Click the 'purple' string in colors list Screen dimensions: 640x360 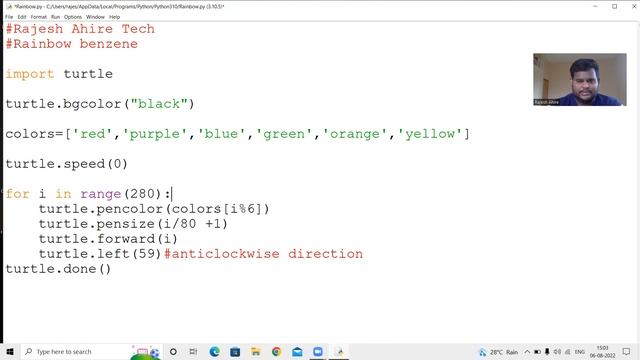tap(155, 134)
